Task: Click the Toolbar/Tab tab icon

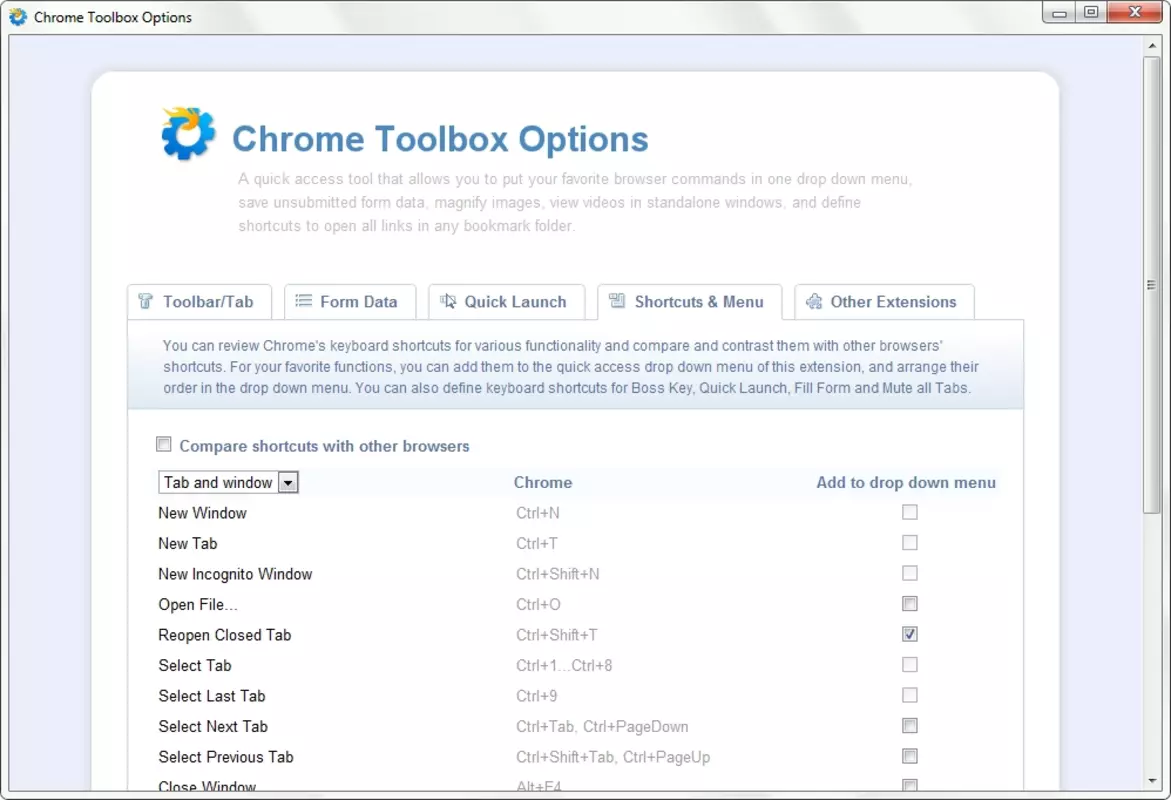Action: (x=146, y=302)
